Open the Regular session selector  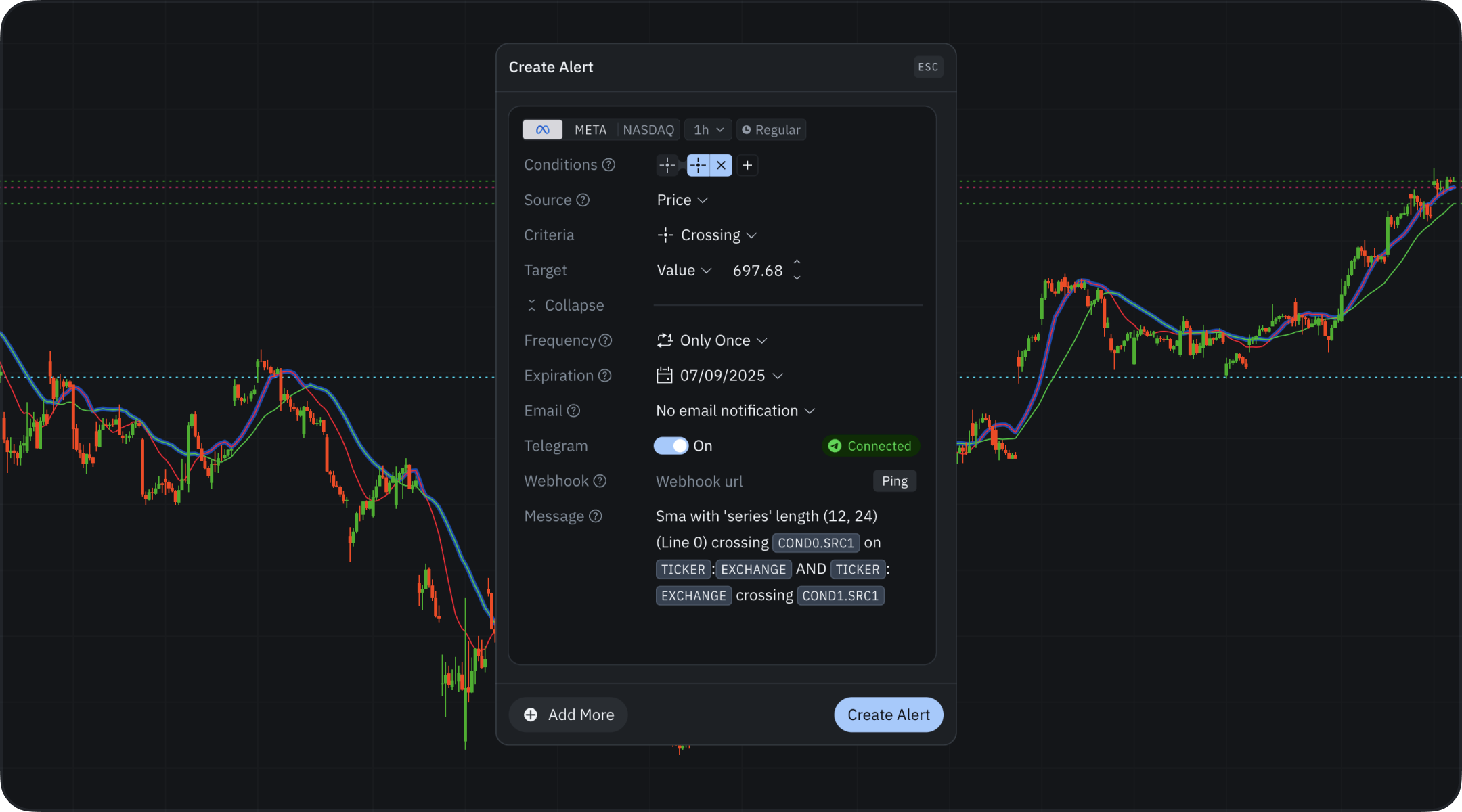(x=771, y=130)
